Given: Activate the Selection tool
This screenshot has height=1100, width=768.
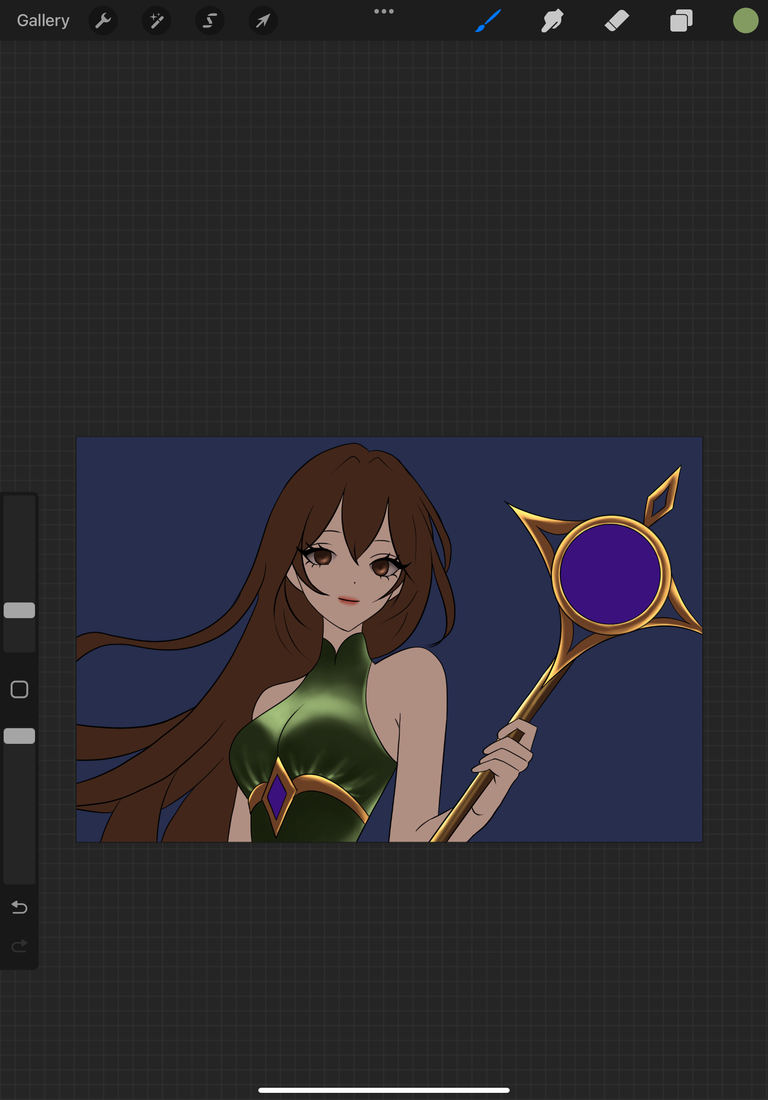Looking at the screenshot, I should pyautogui.click(x=210, y=20).
